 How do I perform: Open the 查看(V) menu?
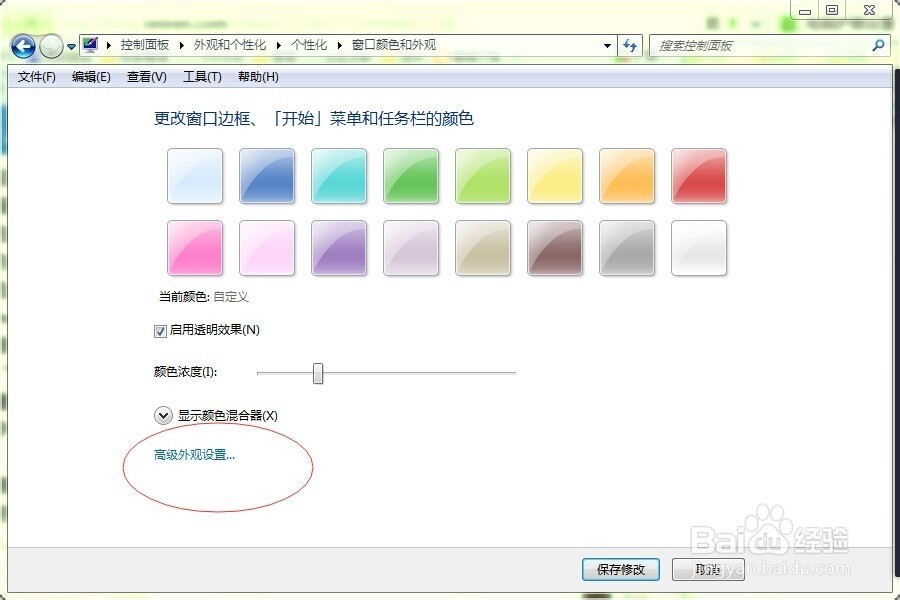(x=146, y=76)
